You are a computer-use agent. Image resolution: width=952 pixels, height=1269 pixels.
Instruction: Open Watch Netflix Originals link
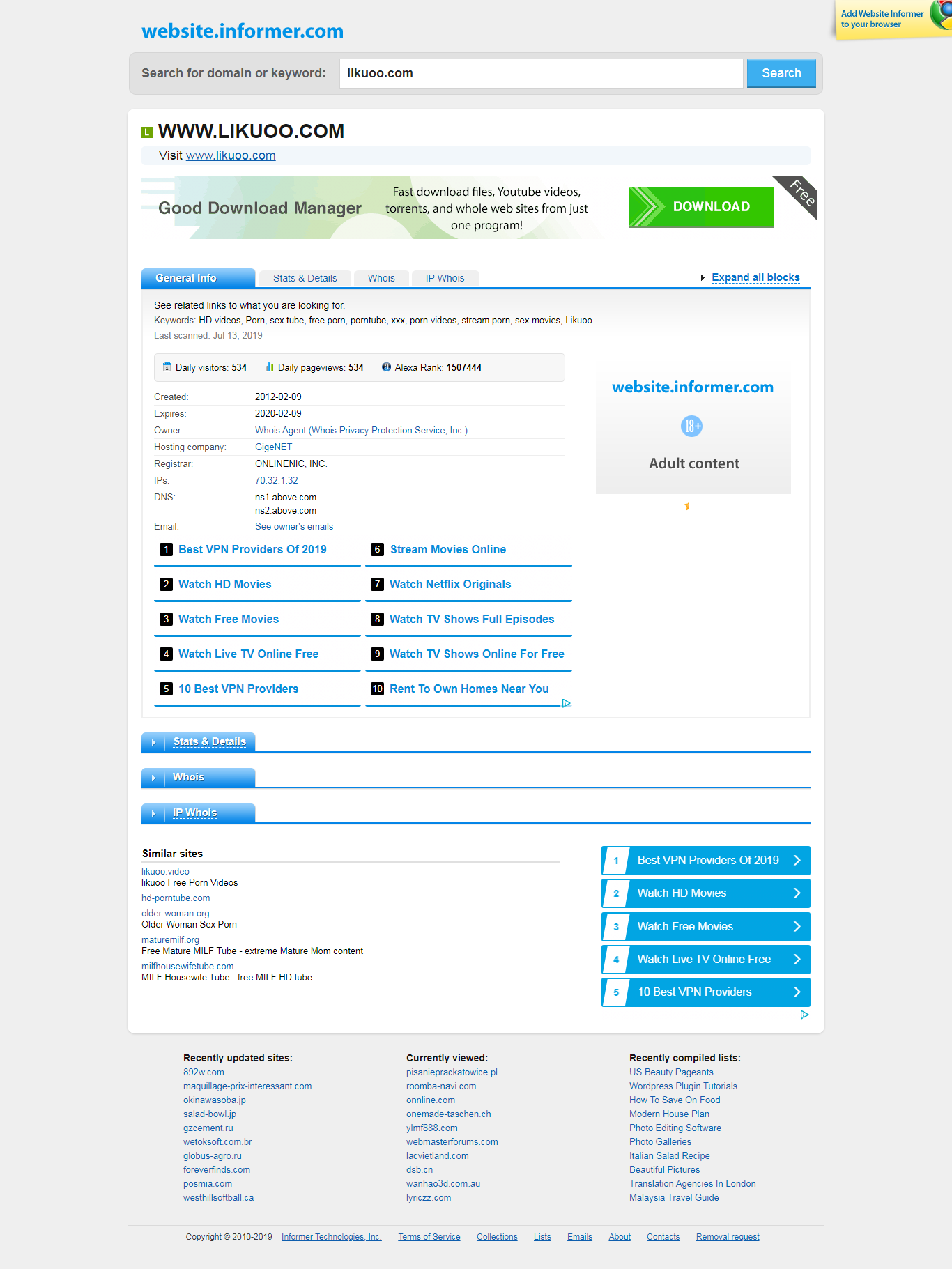tap(450, 584)
